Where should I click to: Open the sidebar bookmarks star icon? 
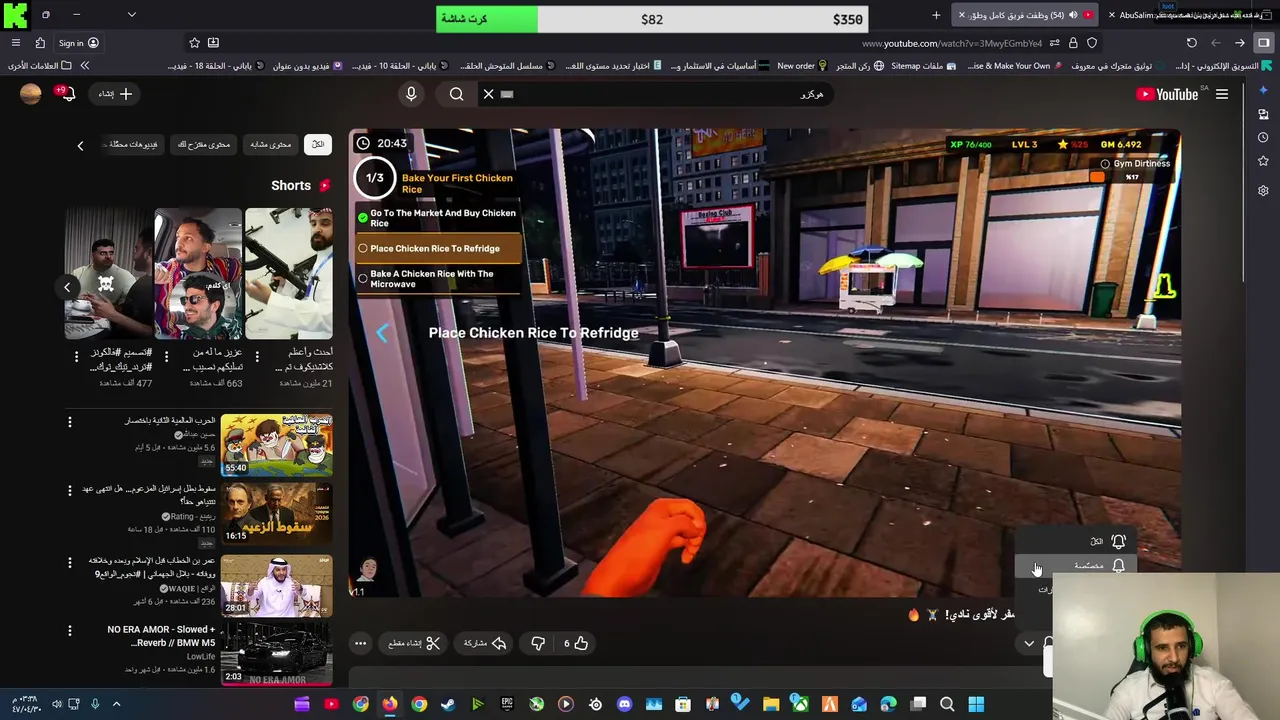coord(1263,161)
